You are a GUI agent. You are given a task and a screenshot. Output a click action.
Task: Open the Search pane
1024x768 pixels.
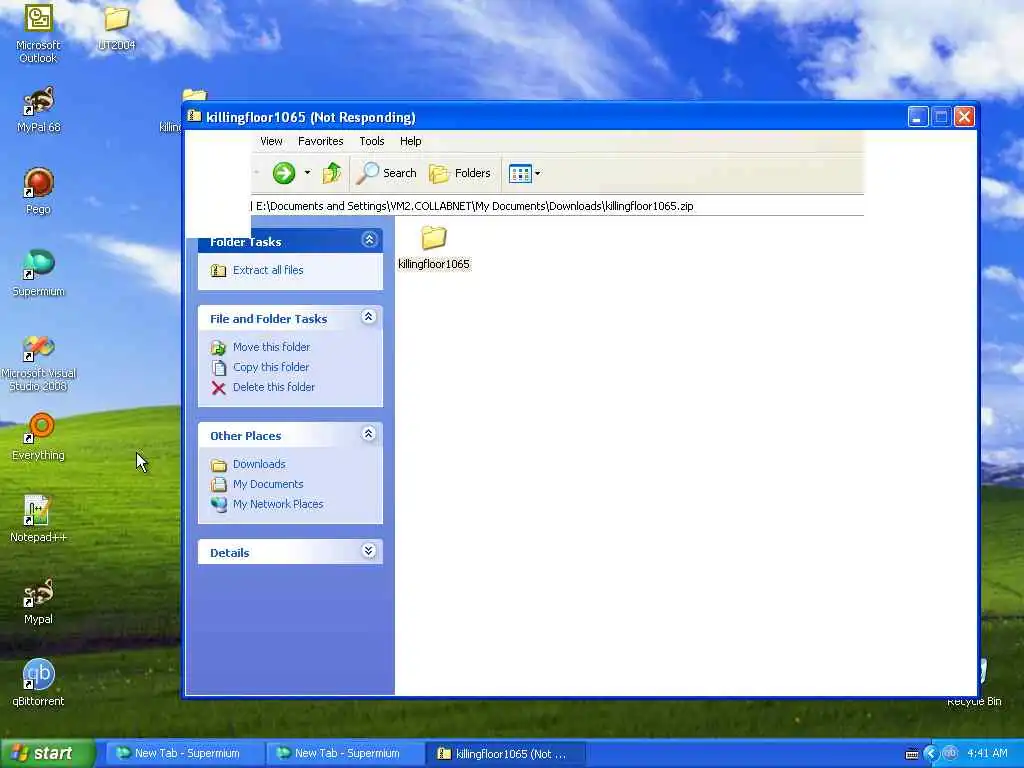(387, 173)
